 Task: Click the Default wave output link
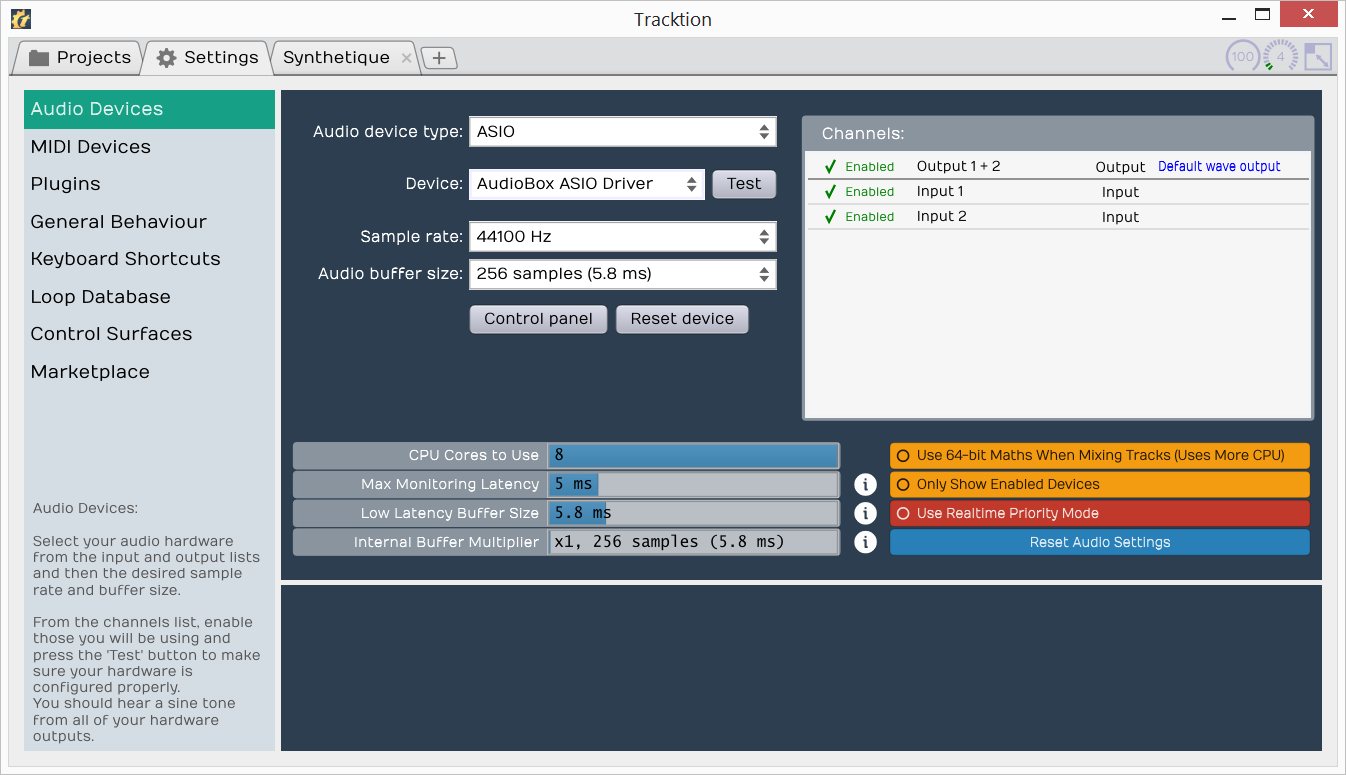coord(1219,166)
